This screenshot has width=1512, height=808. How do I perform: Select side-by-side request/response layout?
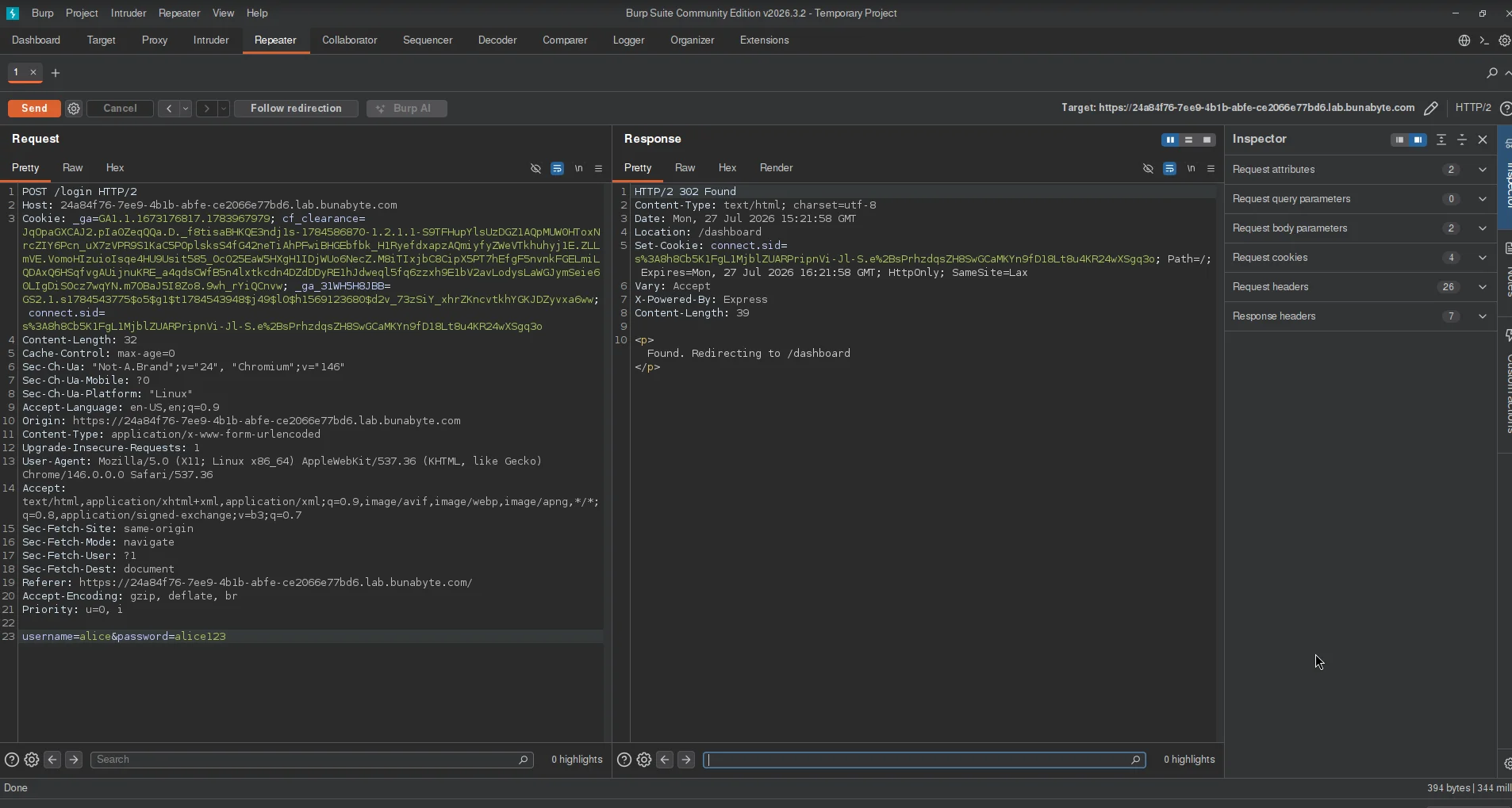pos(1170,140)
